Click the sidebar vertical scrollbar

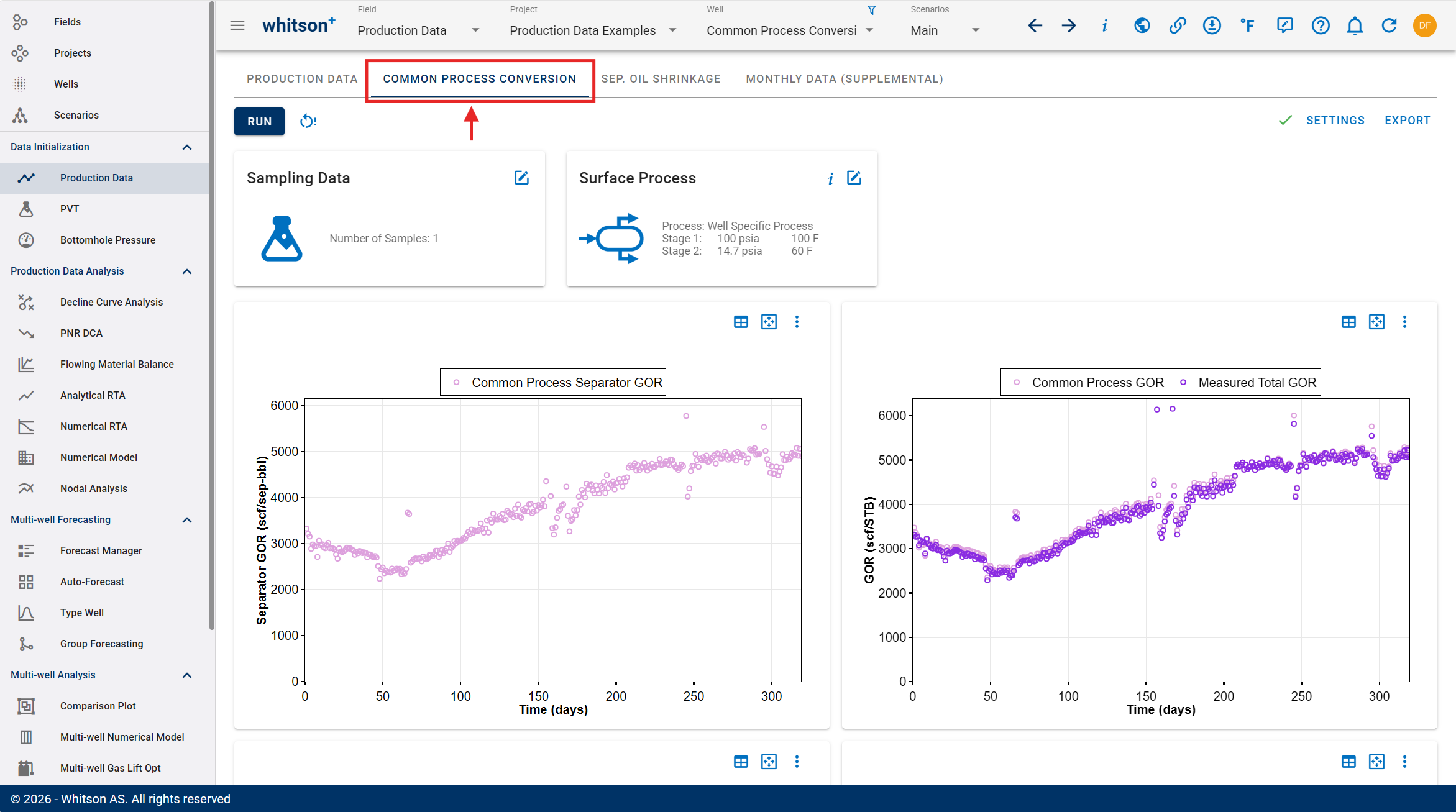pos(212,315)
